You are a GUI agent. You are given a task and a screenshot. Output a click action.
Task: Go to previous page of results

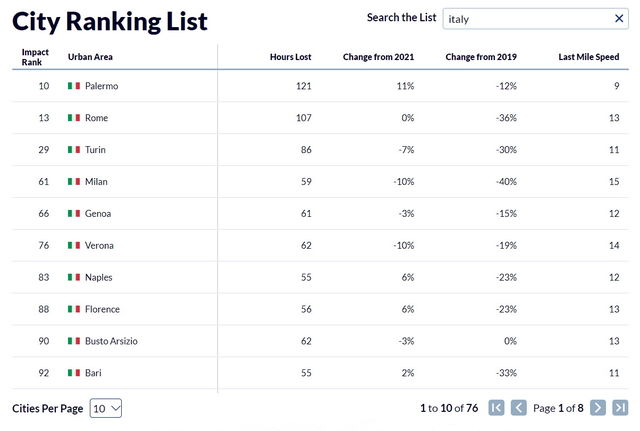coord(519,408)
